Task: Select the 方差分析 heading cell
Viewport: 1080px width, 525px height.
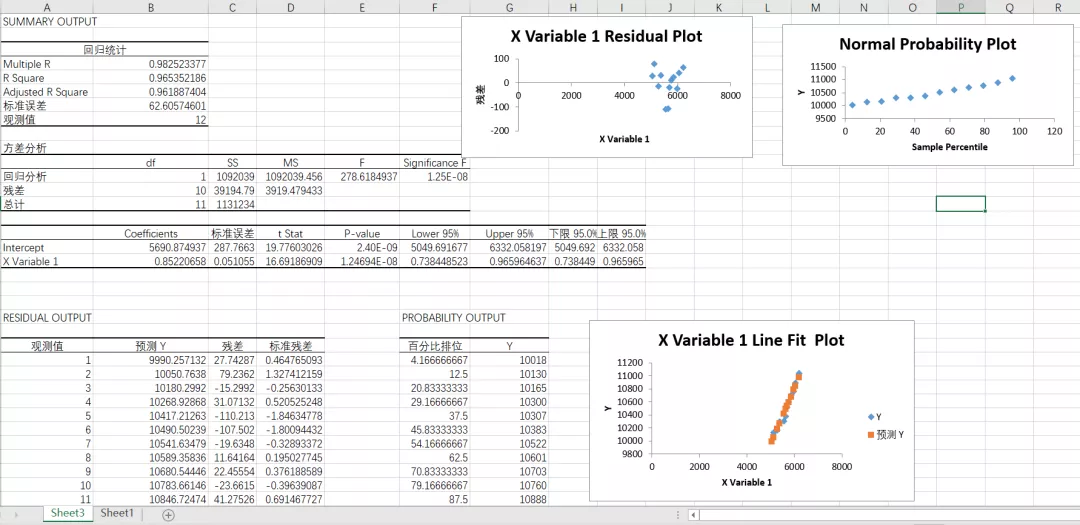Action: click(46, 148)
